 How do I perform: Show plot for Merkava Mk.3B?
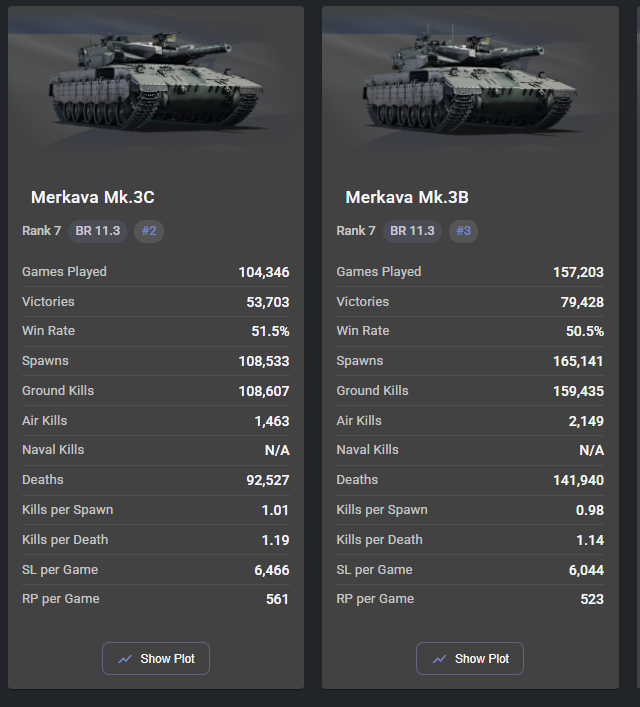coord(470,659)
